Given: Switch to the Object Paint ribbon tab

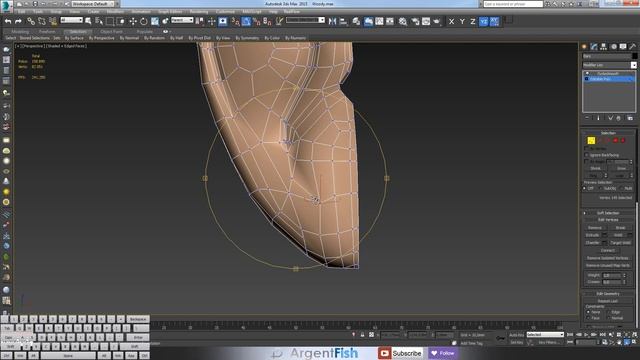Looking at the screenshot, I should point(111,31).
